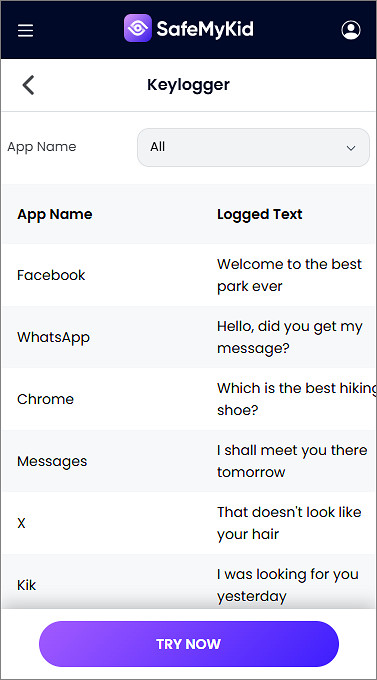
Task: Open the hamburger menu
Action: point(25,30)
